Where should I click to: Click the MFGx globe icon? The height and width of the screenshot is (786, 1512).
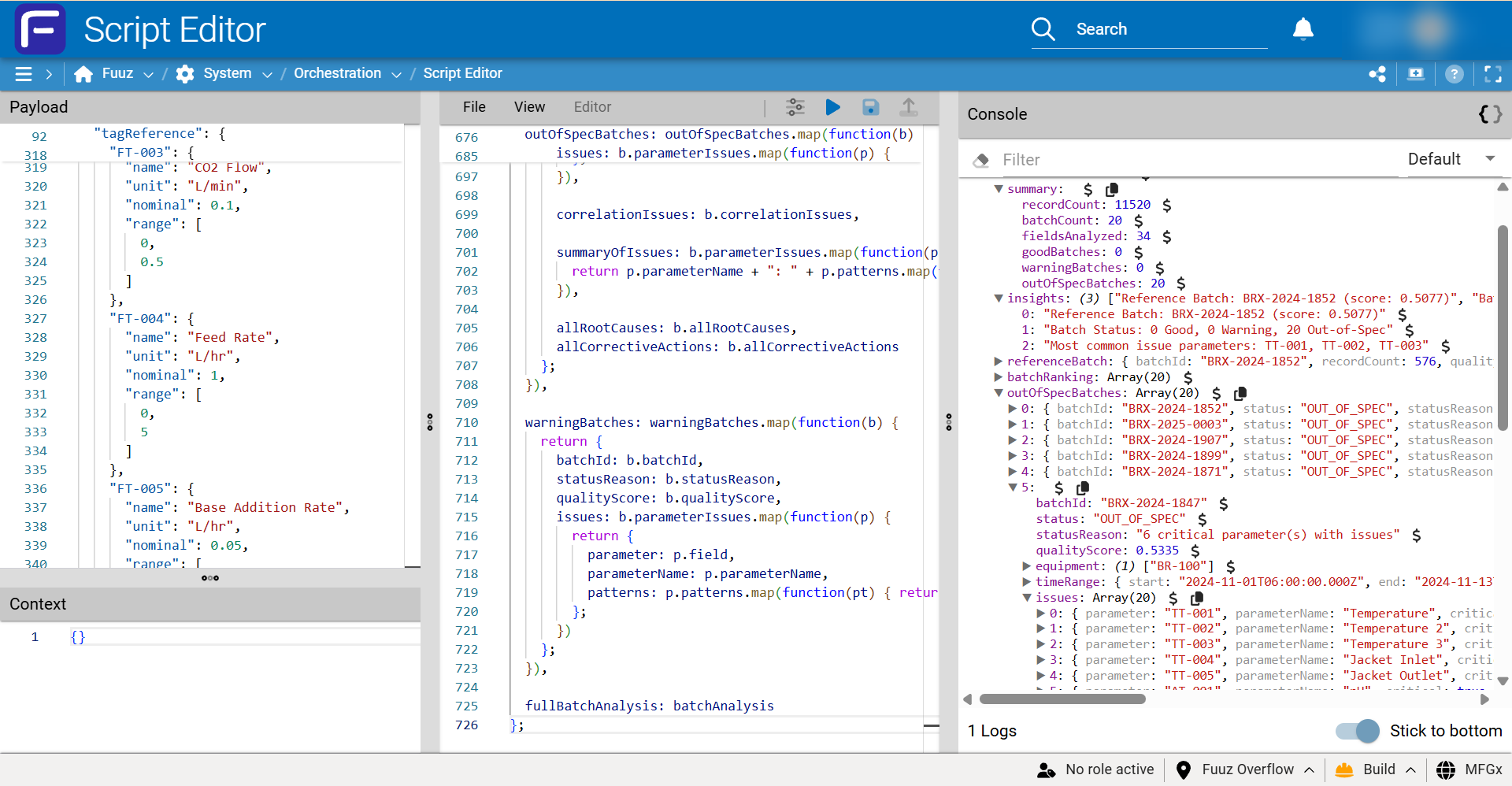1446,770
